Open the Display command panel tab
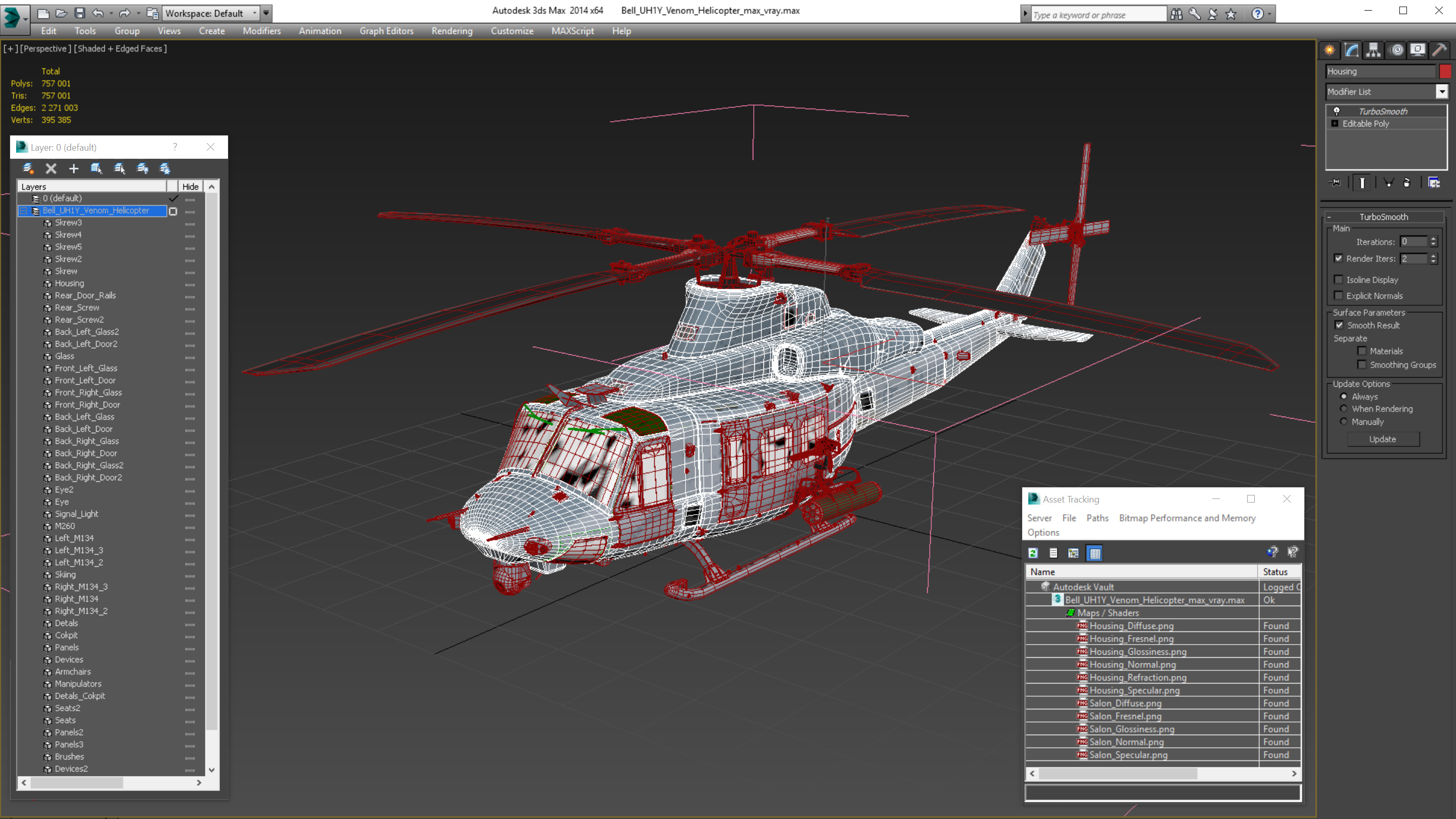Screen dimensions: 1456x819 [1418, 50]
